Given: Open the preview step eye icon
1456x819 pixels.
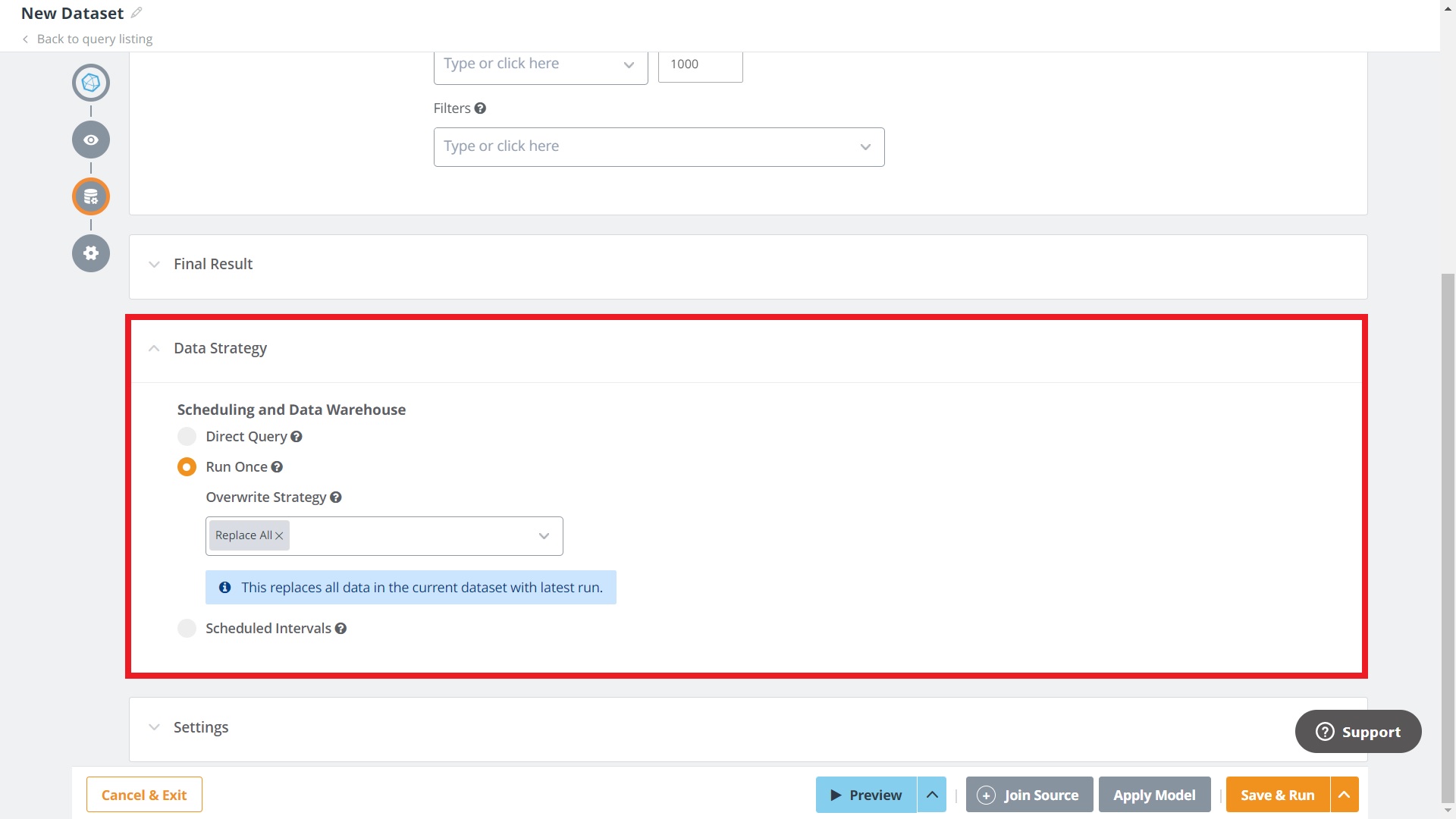Looking at the screenshot, I should 90,140.
